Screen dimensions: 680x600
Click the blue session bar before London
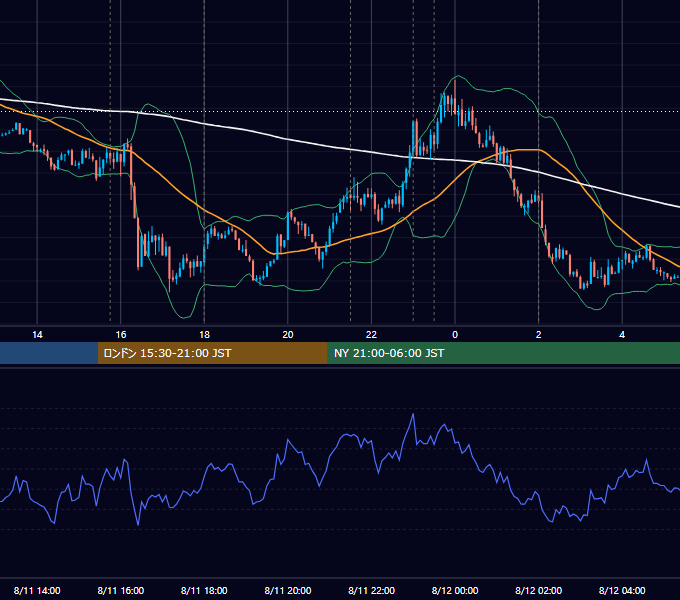(49, 353)
